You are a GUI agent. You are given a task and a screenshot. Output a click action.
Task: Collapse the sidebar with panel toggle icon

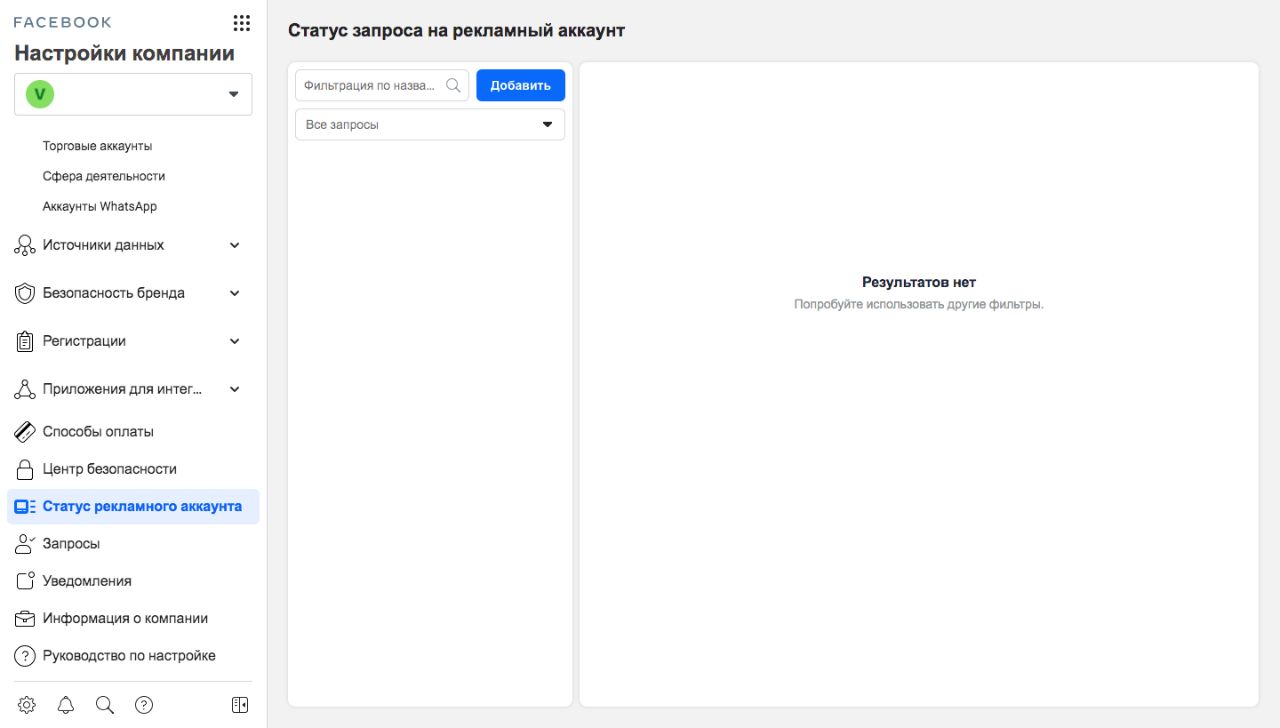(x=240, y=705)
